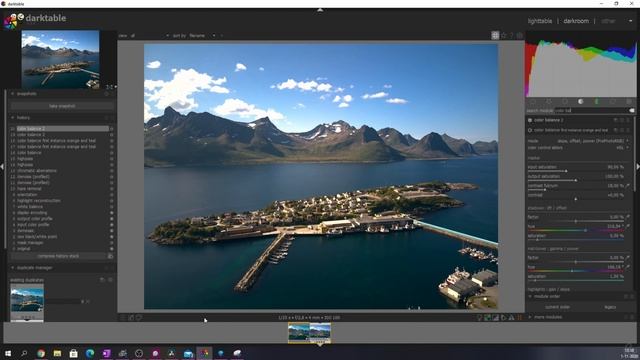640x360 pixels.
Task: Open the Windows Start menu
Action: [x=7, y=353]
